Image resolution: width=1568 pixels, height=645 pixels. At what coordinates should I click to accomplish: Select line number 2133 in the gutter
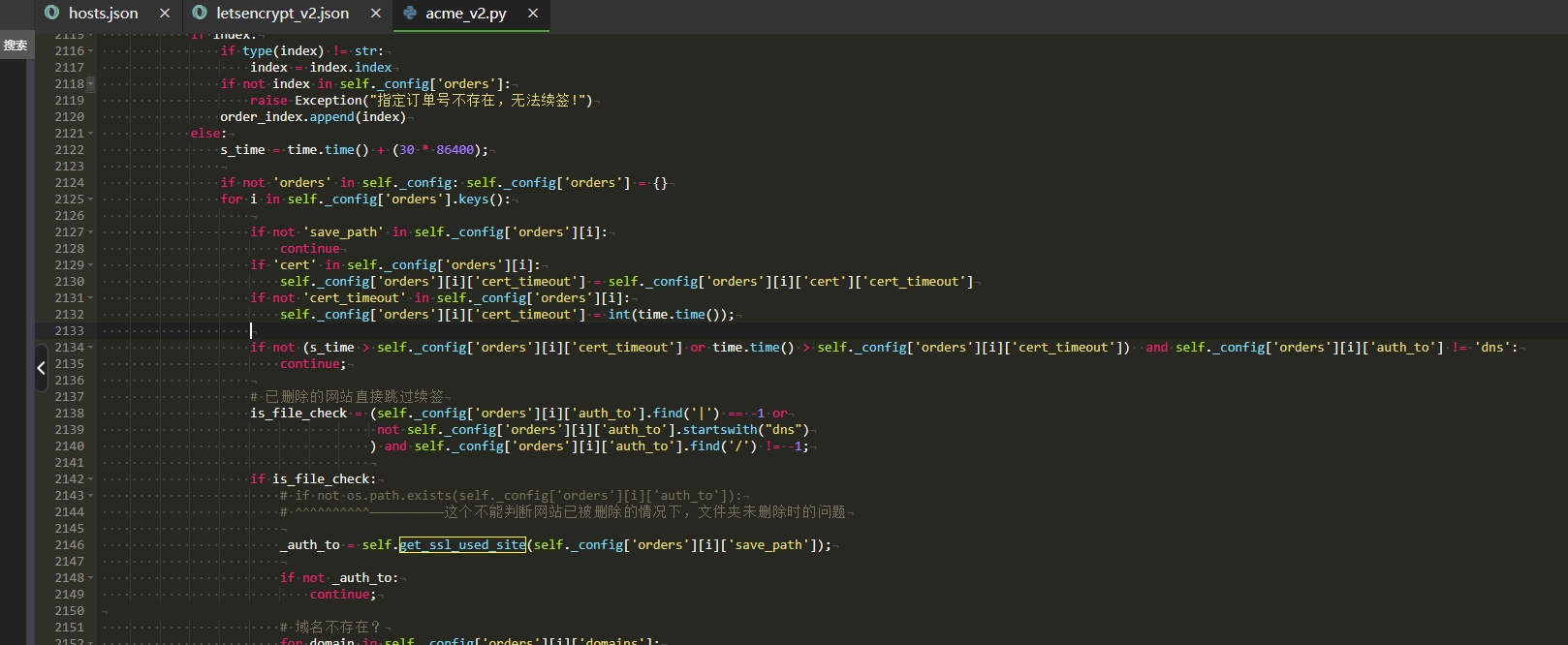[x=69, y=331]
